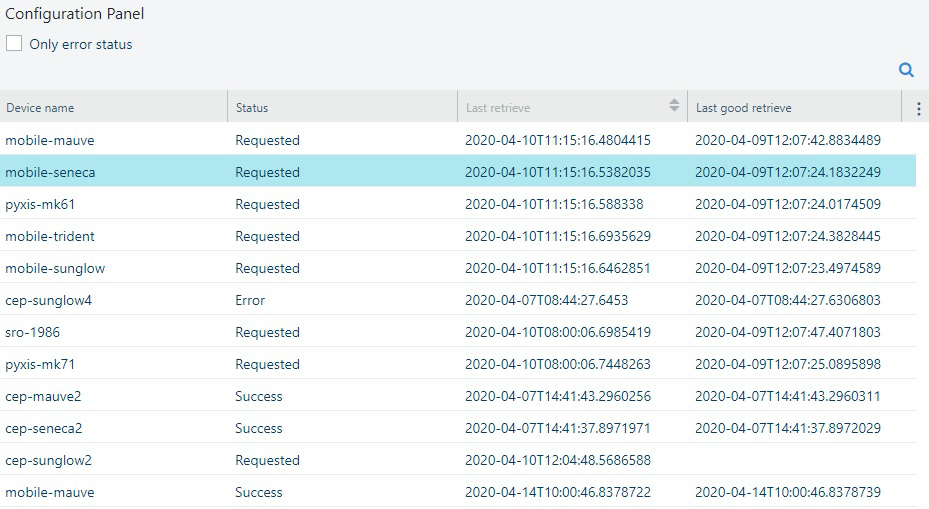Viewport: 929px width, 509px height.
Task: Click the mobile-trident device name
Action: click(x=50, y=236)
